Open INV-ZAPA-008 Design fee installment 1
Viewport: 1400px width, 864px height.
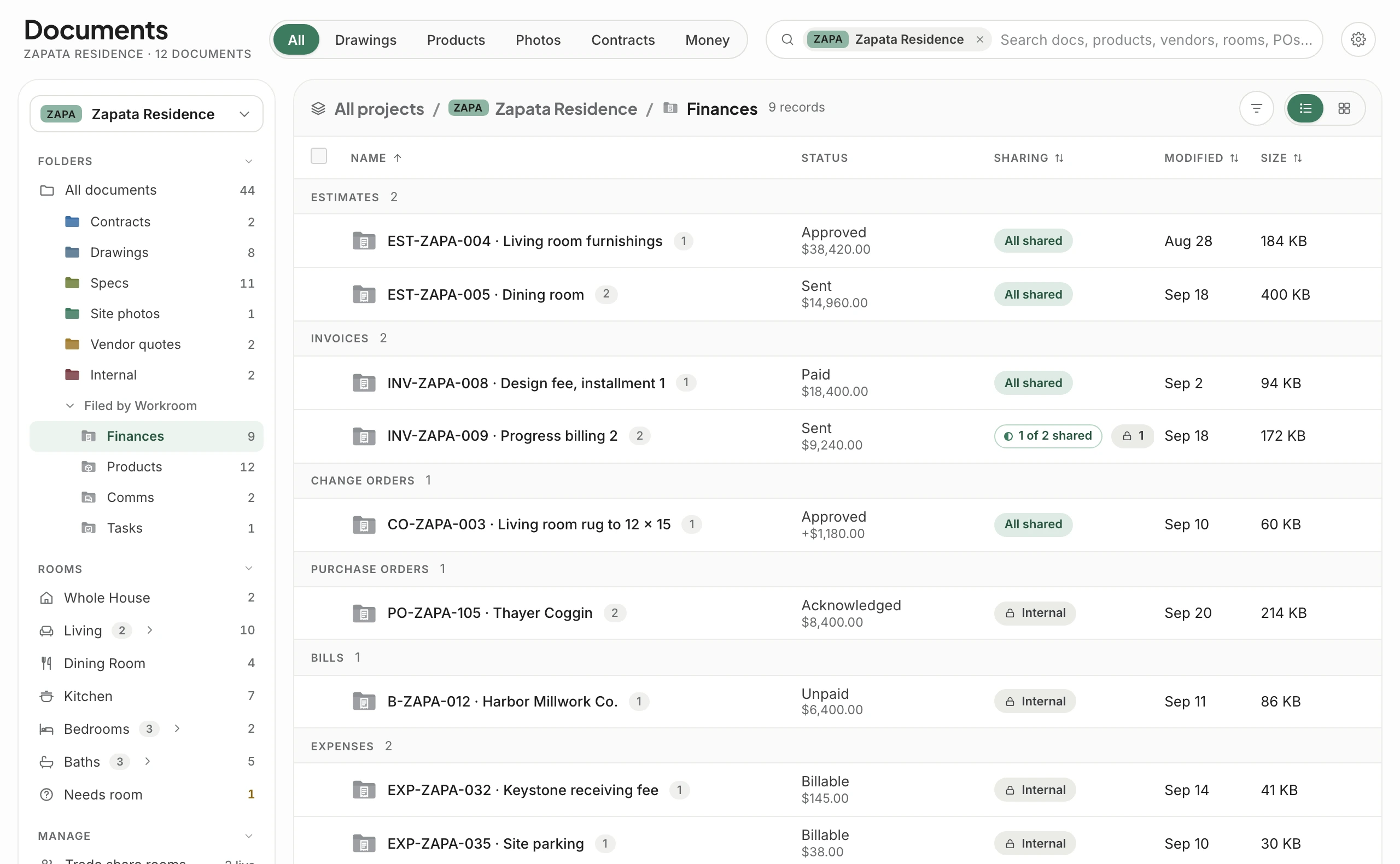[526, 383]
